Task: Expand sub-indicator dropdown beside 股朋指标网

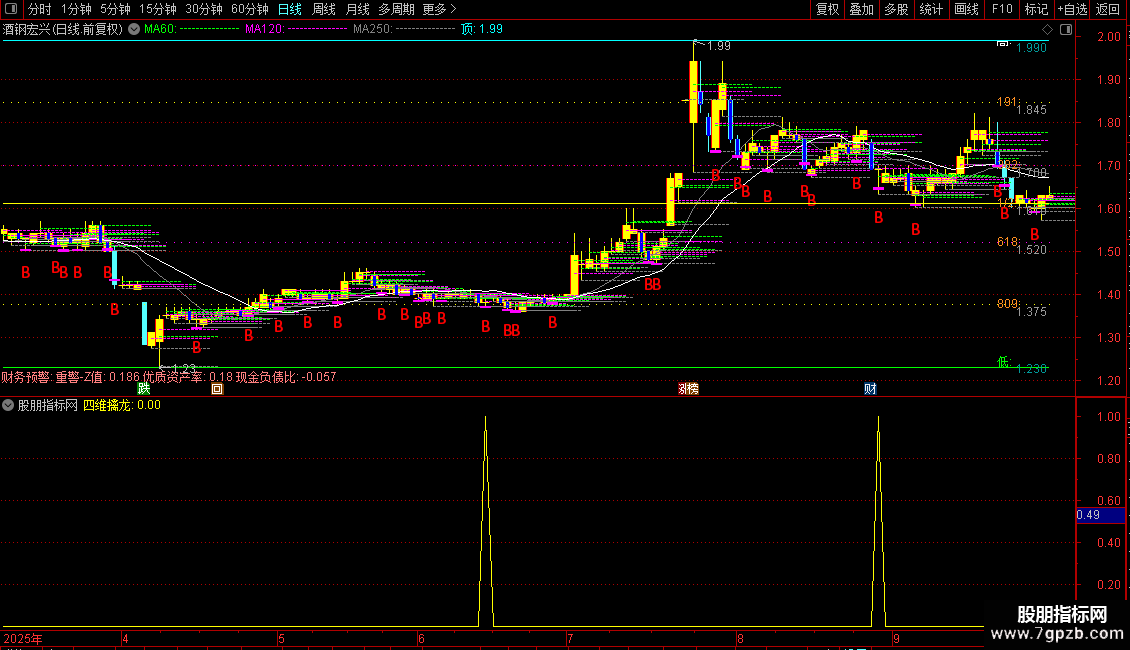Action: (x=8, y=405)
